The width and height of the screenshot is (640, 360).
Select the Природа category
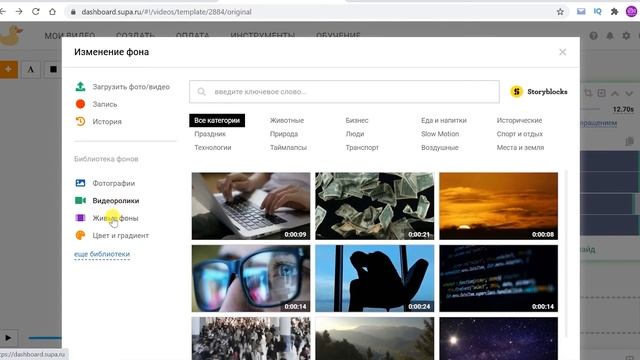[x=284, y=134]
